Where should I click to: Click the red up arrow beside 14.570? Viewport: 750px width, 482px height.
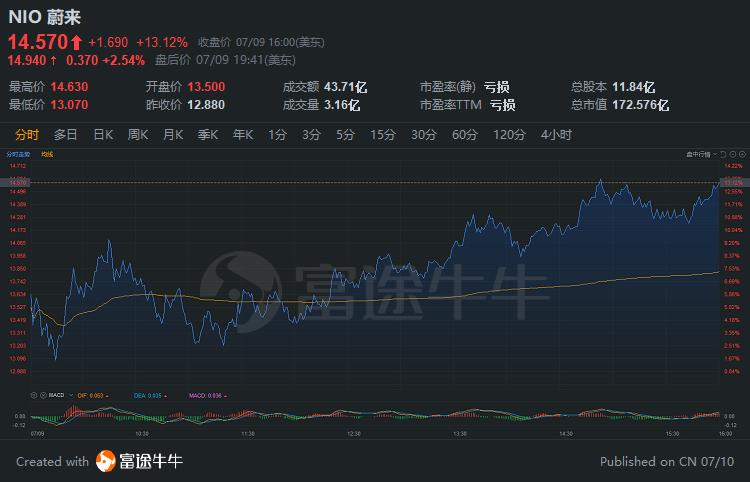point(77,43)
